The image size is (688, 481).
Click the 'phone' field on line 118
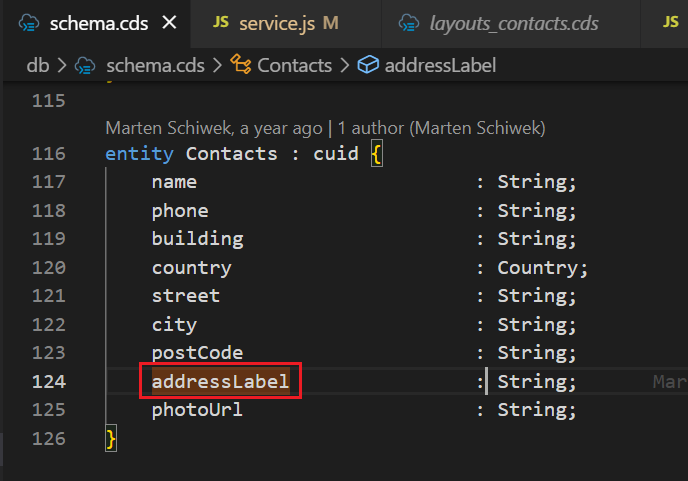[x=180, y=211]
